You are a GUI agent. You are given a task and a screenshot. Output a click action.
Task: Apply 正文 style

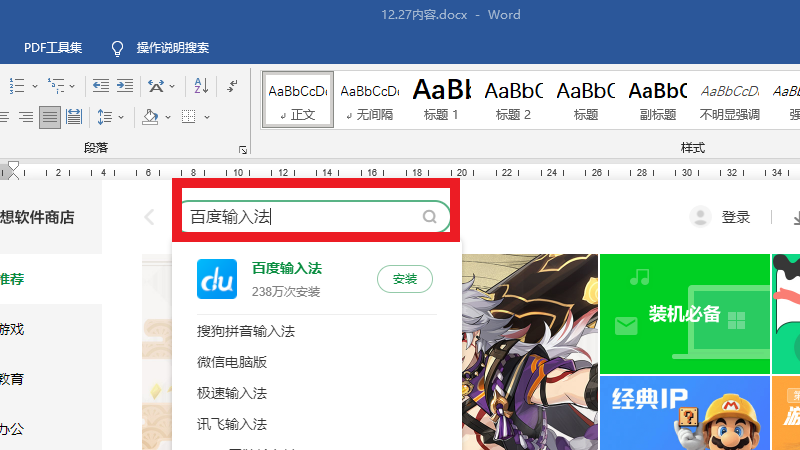point(298,99)
